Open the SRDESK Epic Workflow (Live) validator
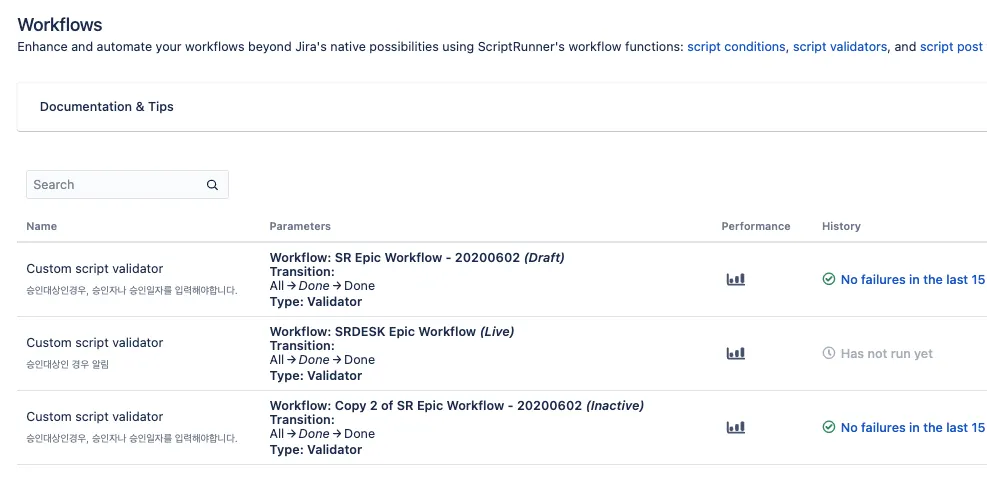This screenshot has width=987, height=484. click(94, 343)
